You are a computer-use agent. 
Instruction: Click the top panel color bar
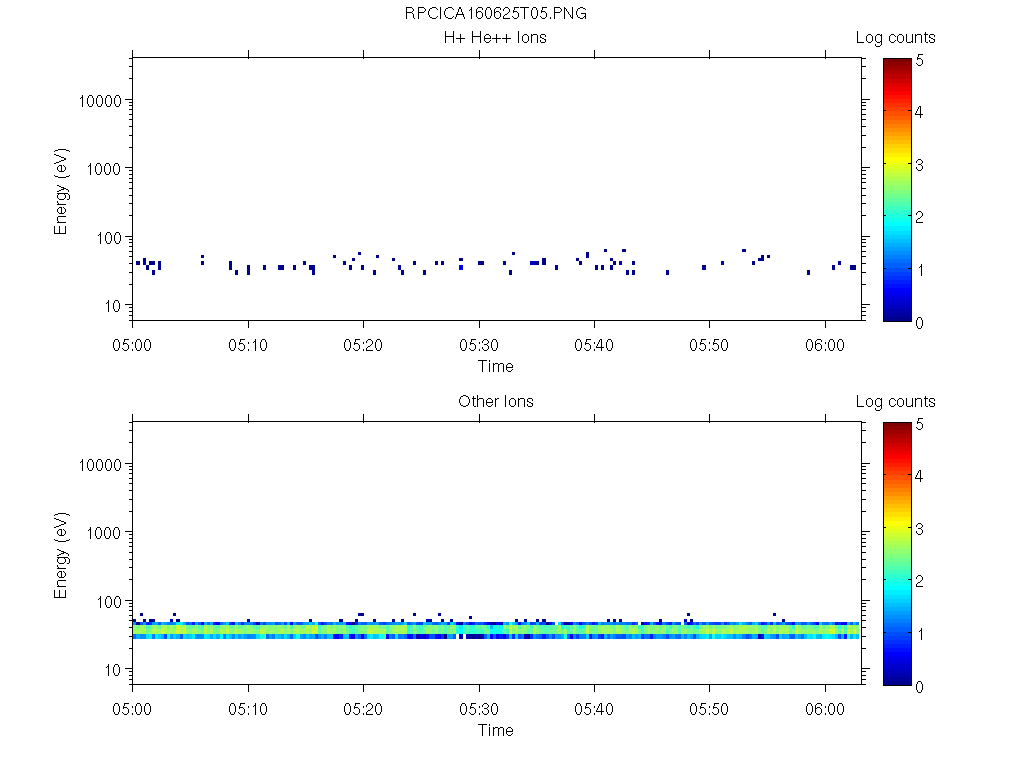pos(897,190)
